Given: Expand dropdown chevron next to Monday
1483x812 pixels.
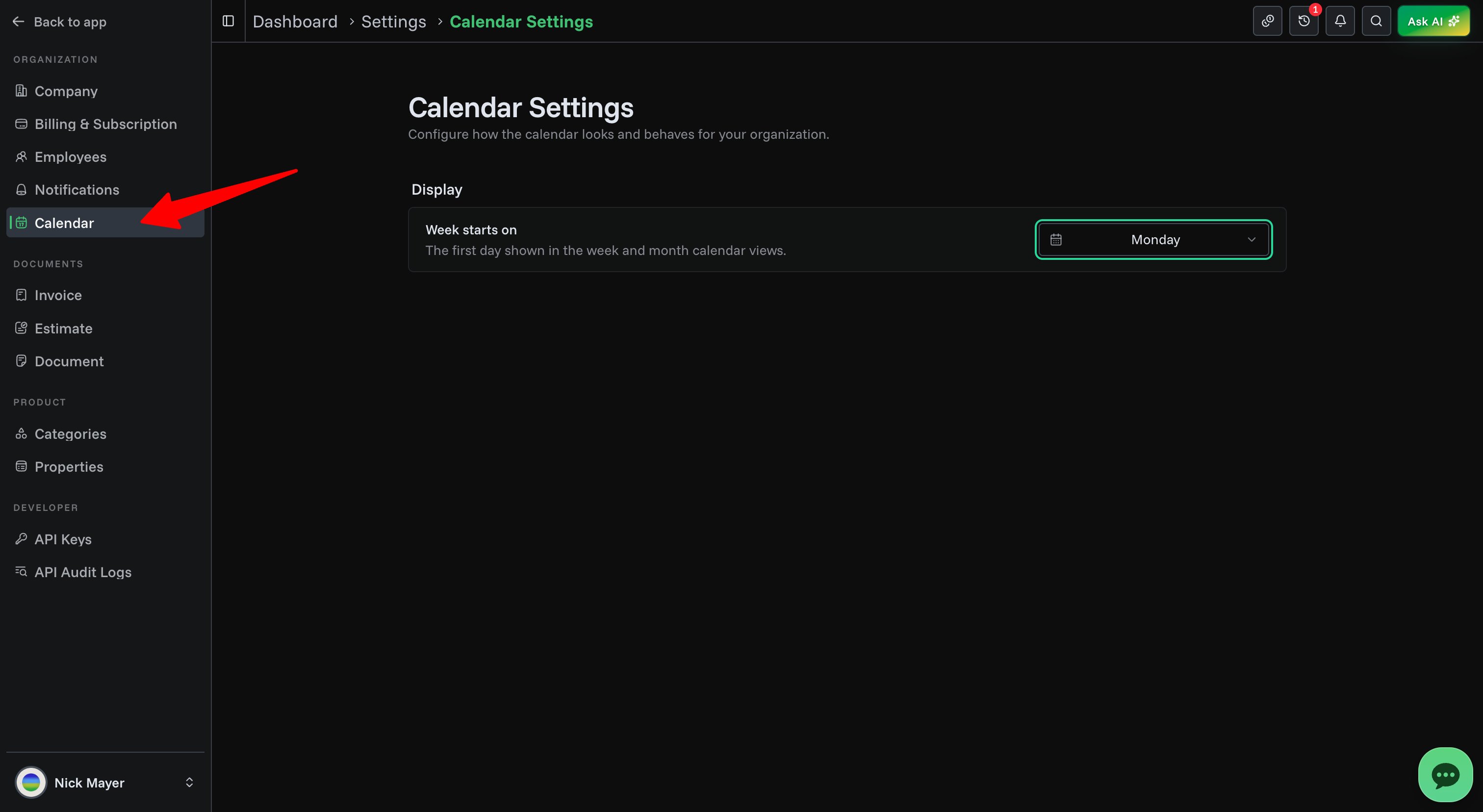Looking at the screenshot, I should coord(1252,239).
